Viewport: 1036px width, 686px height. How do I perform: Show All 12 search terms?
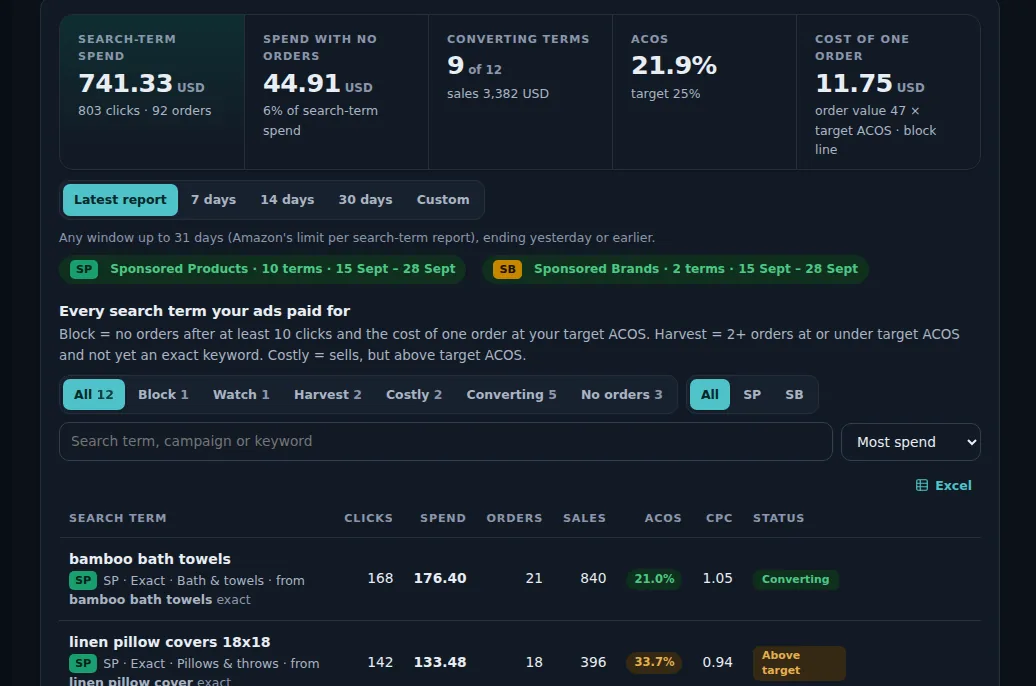94,395
